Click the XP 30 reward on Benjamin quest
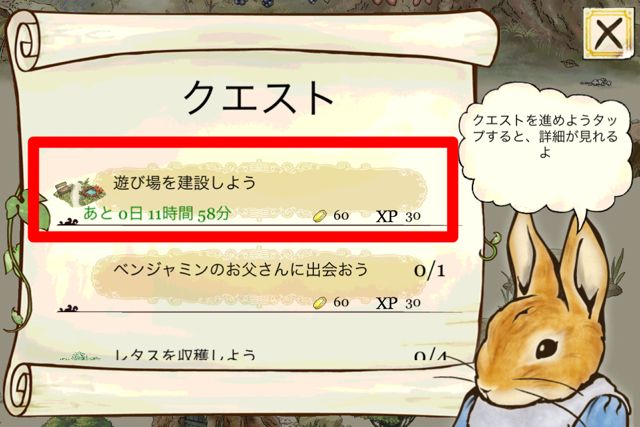 (x=398, y=303)
